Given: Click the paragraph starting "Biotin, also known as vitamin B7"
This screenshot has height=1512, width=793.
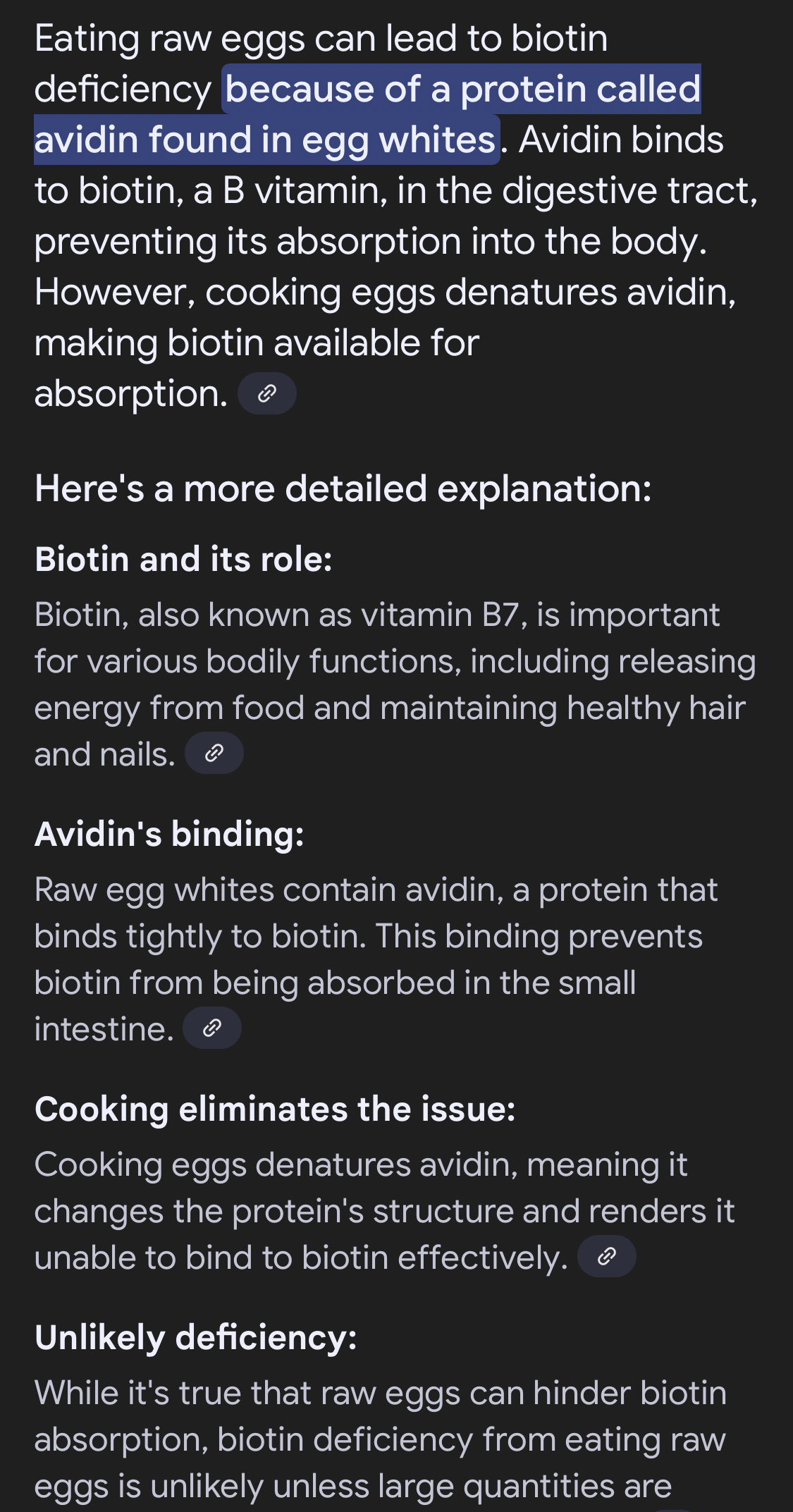Looking at the screenshot, I should pyautogui.click(x=395, y=684).
